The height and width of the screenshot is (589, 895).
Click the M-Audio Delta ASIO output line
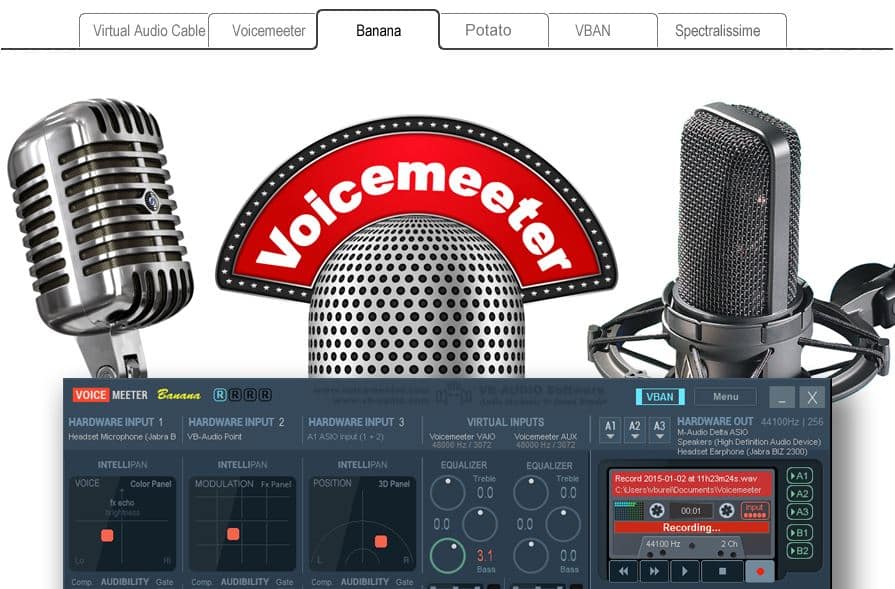pos(712,432)
